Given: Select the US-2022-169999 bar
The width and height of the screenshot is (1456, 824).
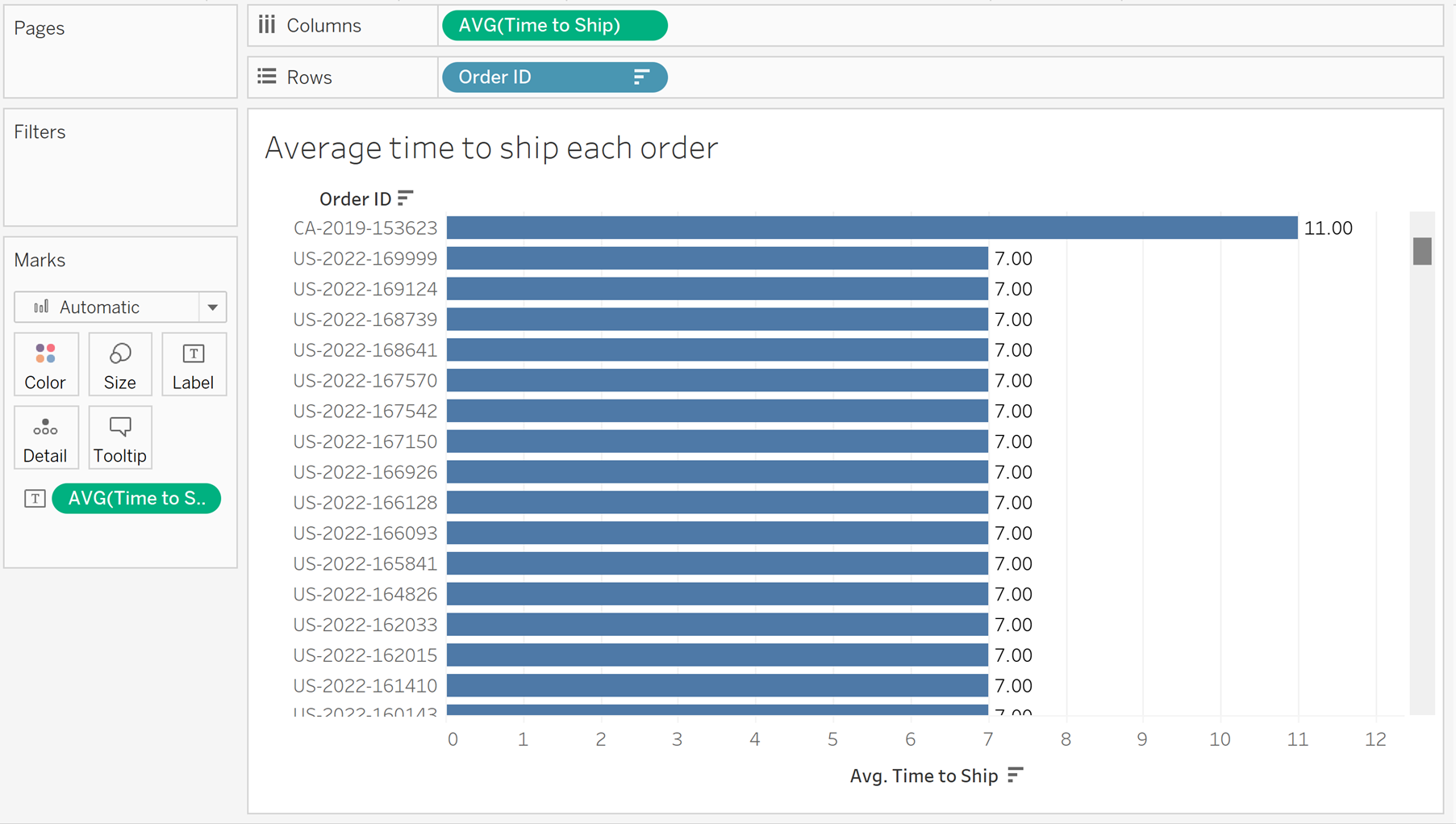Looking at the screenshot, I should tap(717, 258).
